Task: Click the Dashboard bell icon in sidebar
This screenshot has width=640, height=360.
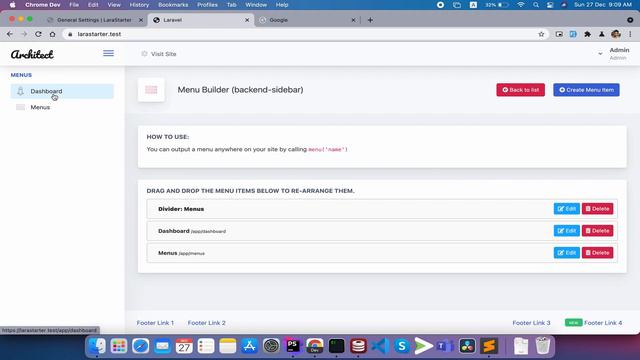Action: (20, 91)
